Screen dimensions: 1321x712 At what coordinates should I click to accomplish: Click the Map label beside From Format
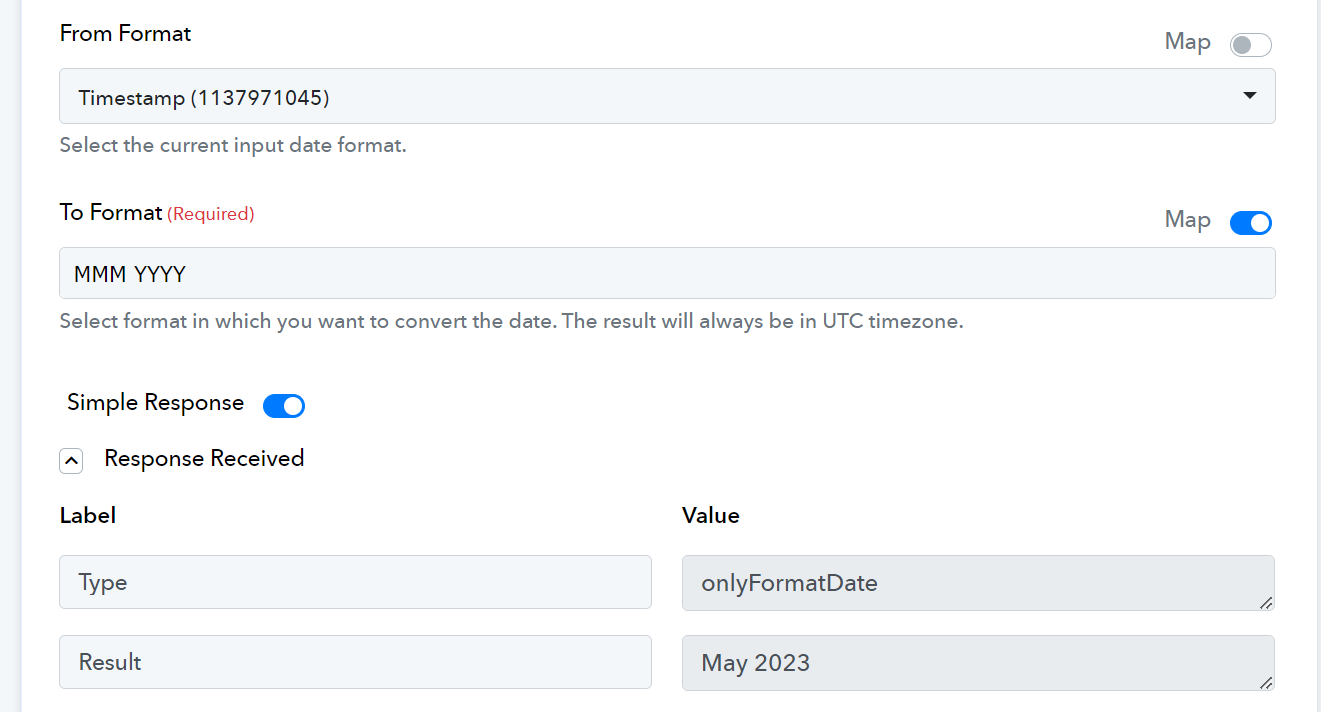[x=1188, y=42]
